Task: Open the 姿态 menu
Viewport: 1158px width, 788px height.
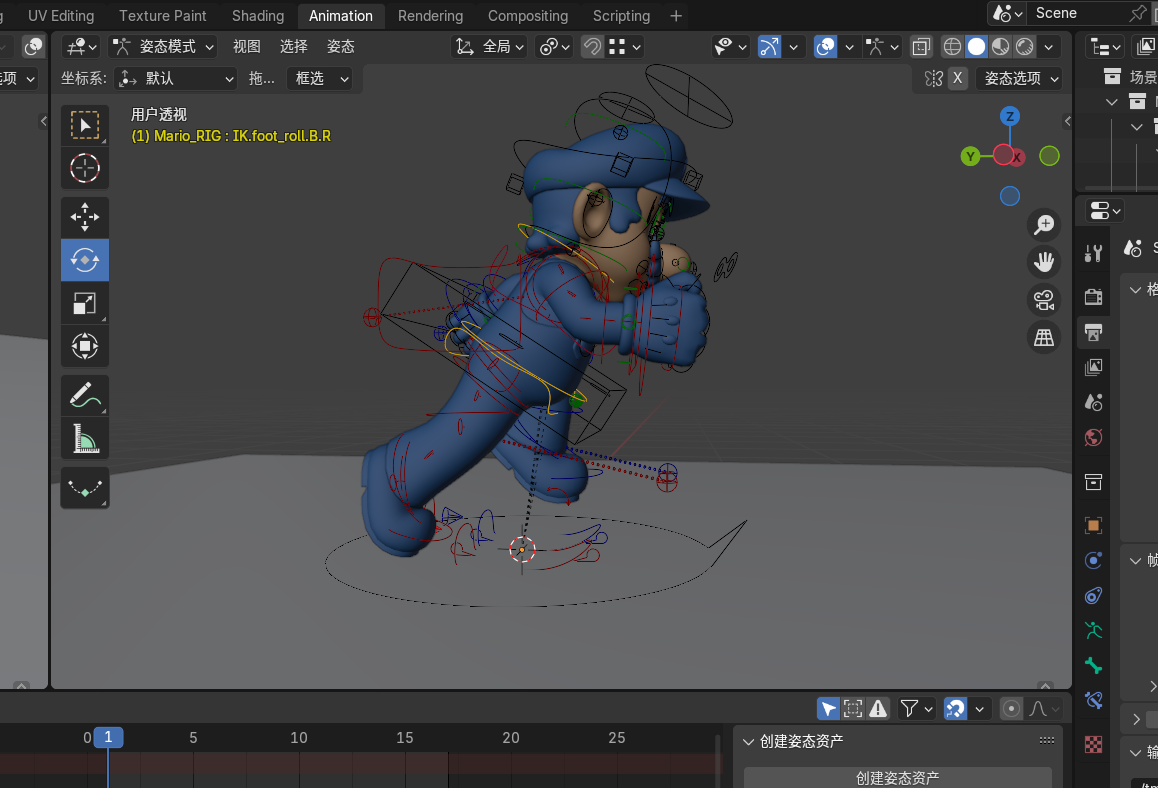Action: 340,47
